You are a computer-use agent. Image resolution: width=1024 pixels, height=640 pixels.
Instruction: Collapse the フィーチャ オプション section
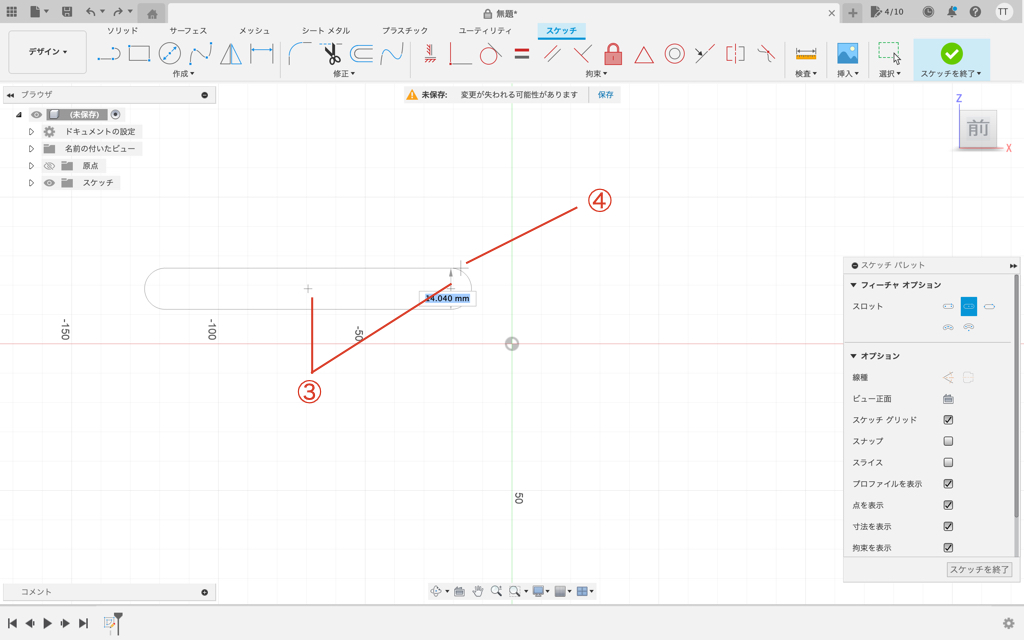(x=854, y=285)
